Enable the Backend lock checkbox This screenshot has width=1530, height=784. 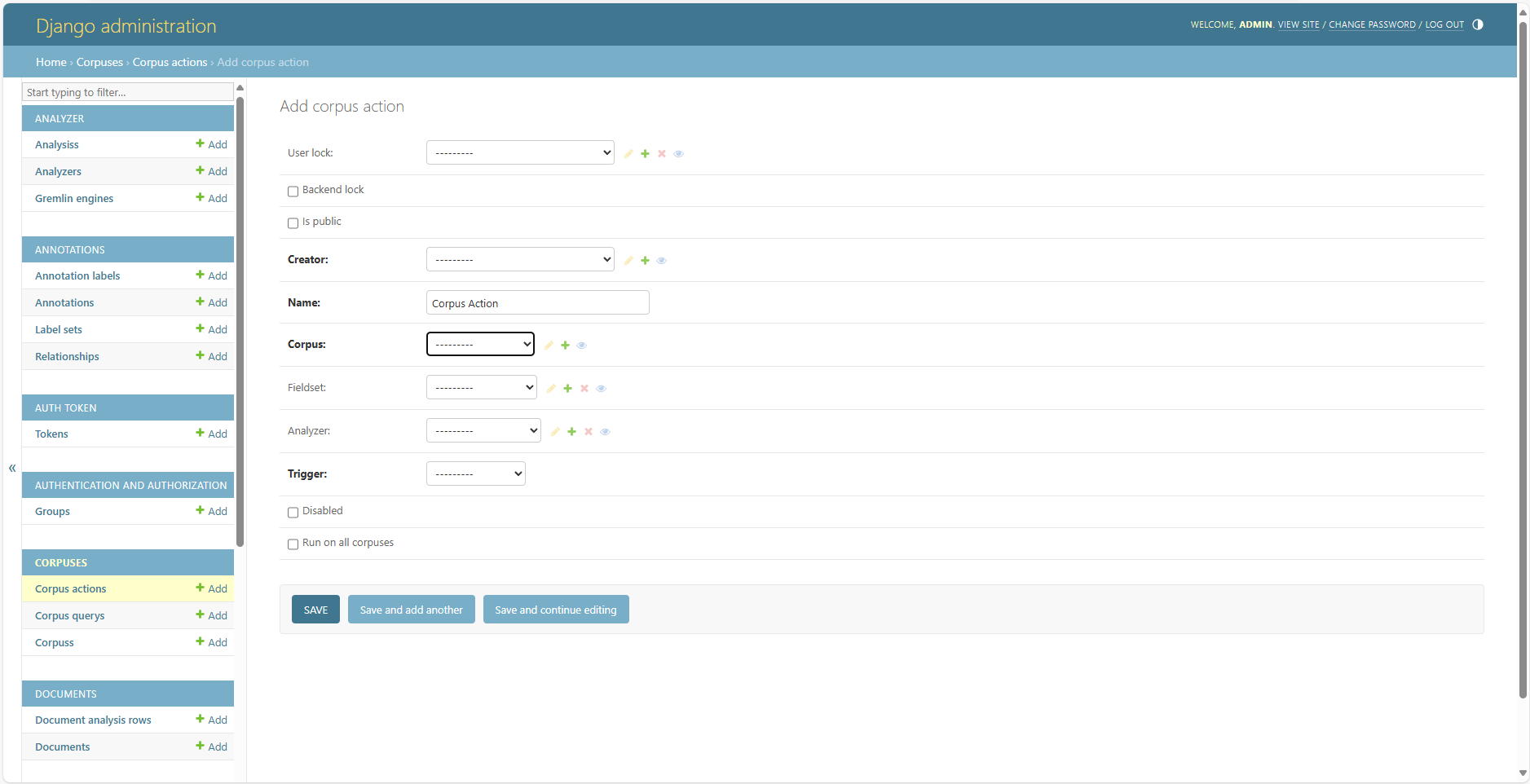293,192
